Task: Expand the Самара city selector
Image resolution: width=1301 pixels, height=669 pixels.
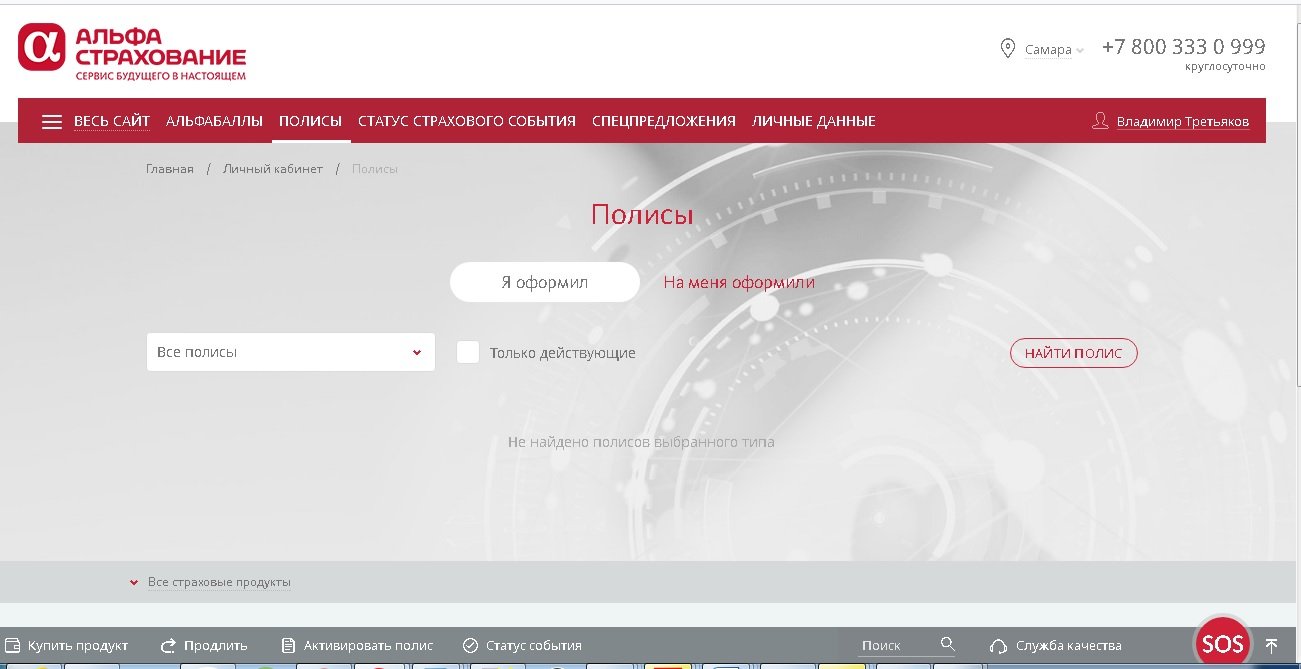Action: point(1054,50)
